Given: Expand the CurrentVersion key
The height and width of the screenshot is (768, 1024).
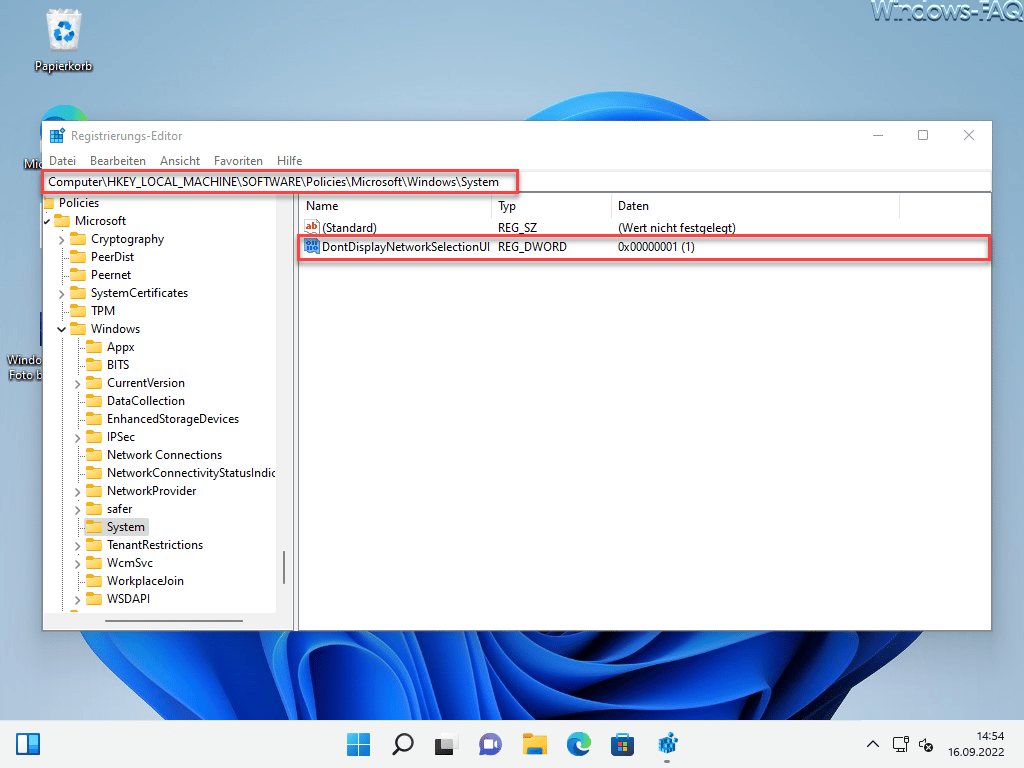Looking at the screenshot, I should pos(78,384).
